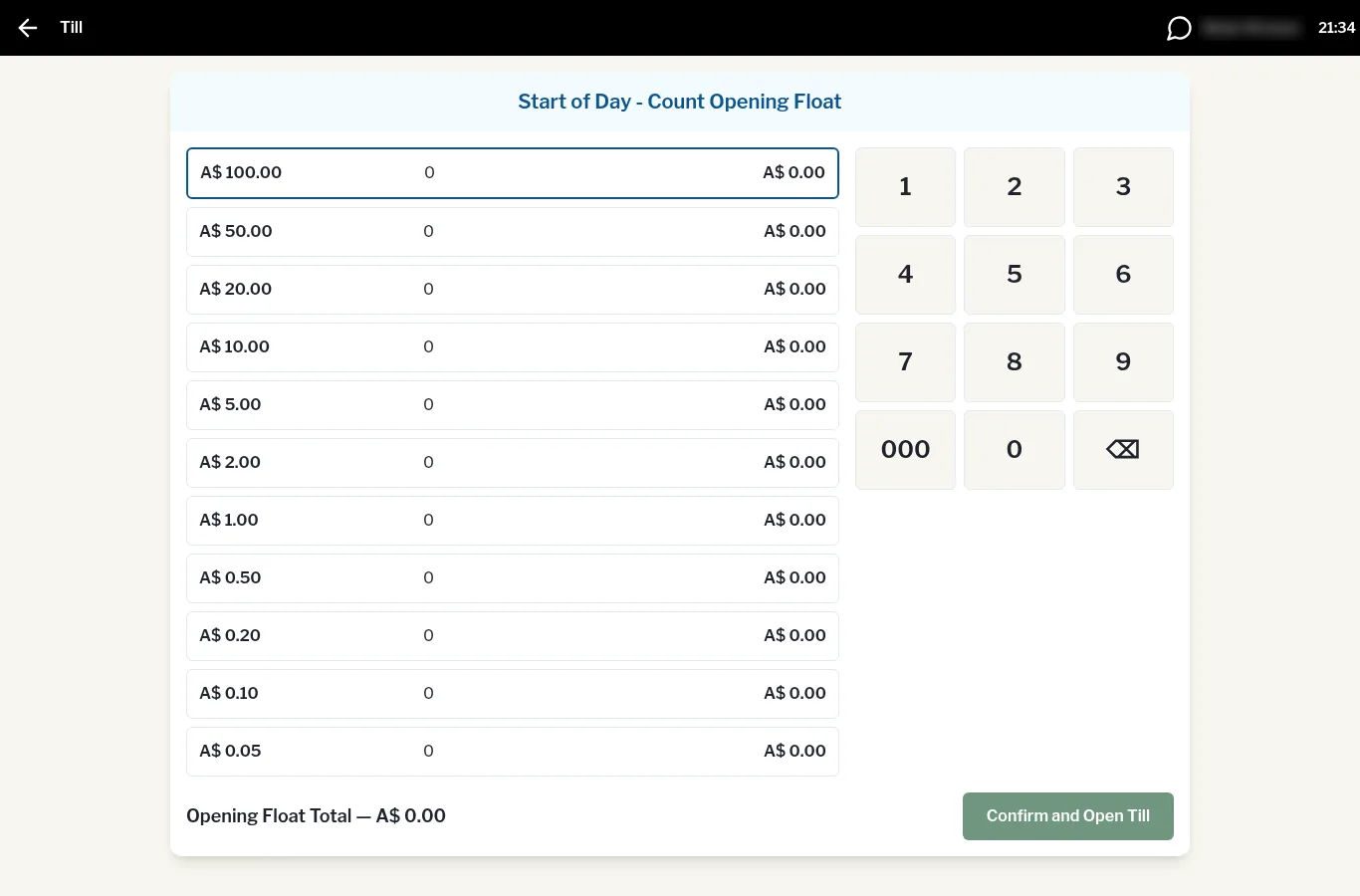Open the chat messages icon
This screenshot has height=896, width=1360.
tap(1179, 28)
